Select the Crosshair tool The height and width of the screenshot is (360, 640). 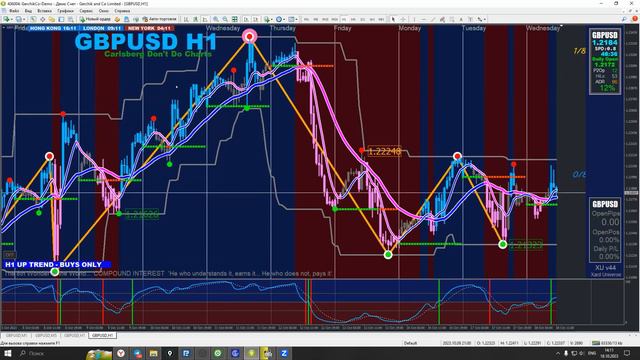[x=403, y=19]
